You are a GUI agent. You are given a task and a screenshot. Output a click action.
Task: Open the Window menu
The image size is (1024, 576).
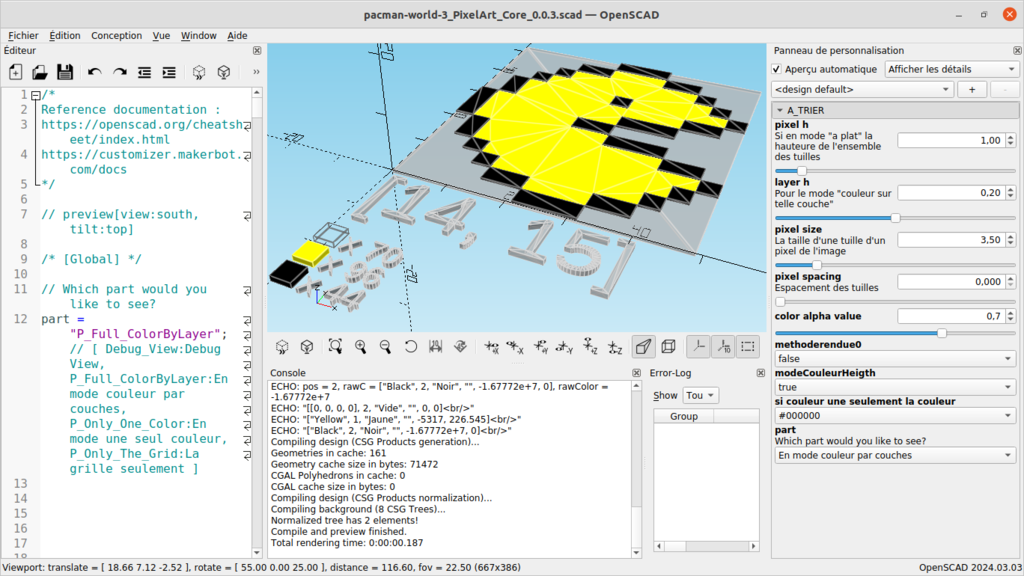[x=199, y=35]
